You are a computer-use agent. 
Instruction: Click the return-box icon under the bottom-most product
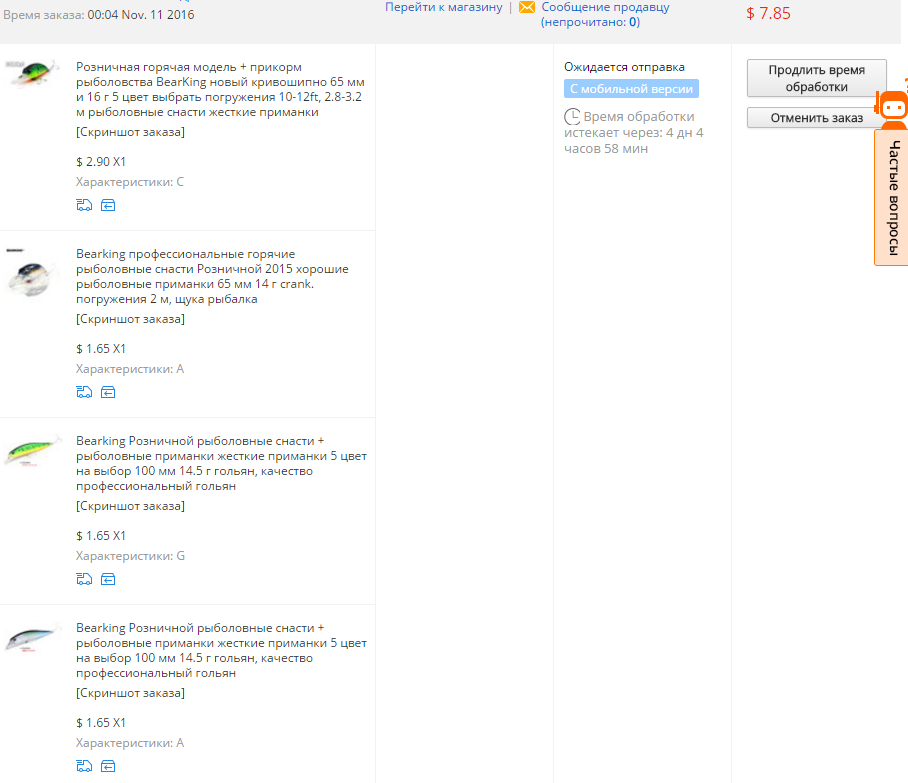[108, 766]
